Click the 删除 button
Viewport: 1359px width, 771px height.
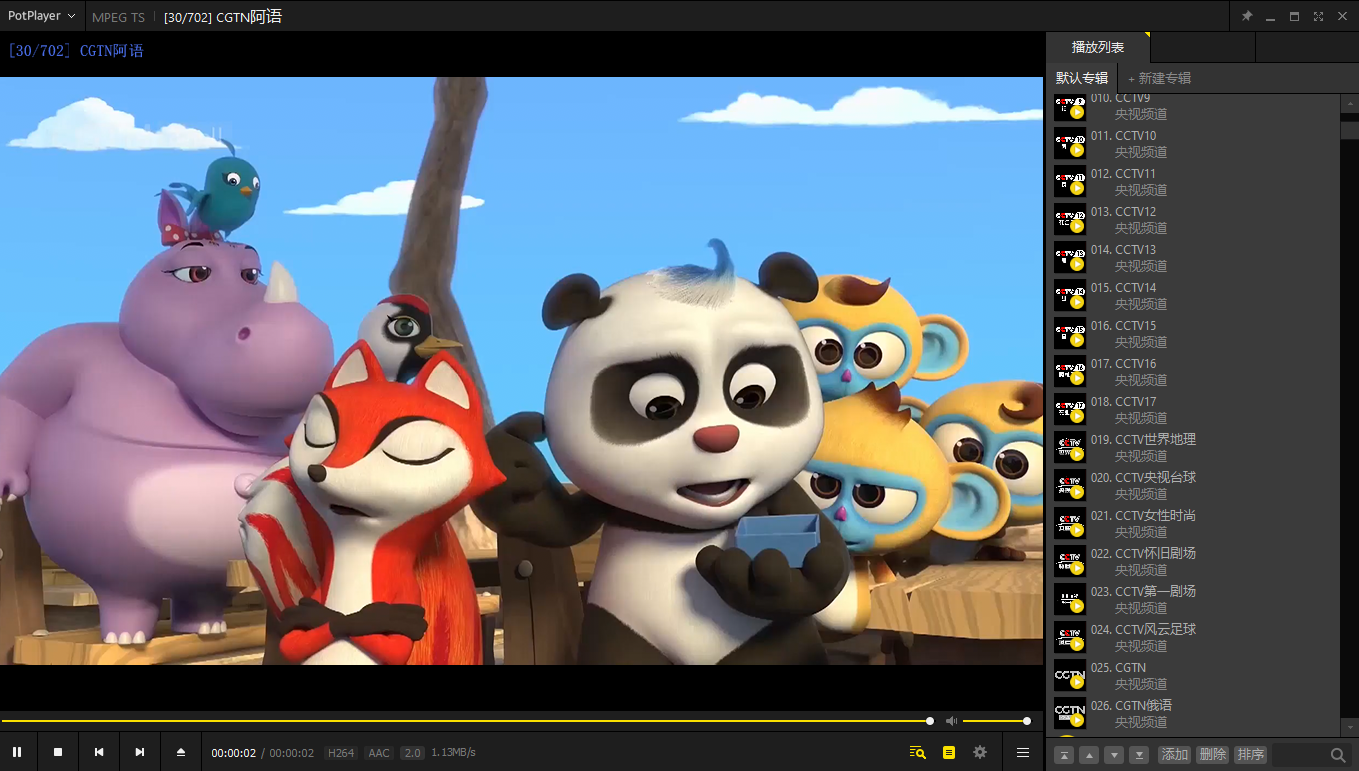pos(1213,755)
